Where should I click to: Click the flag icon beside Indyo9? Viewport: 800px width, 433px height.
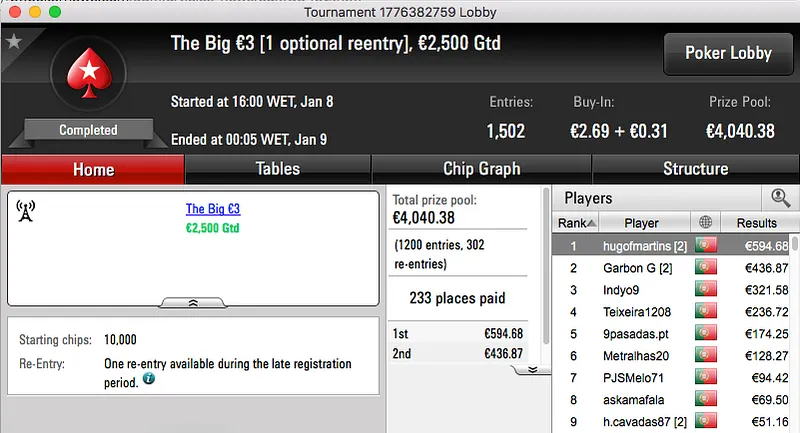pyautogui.click(x=708, y=290)
